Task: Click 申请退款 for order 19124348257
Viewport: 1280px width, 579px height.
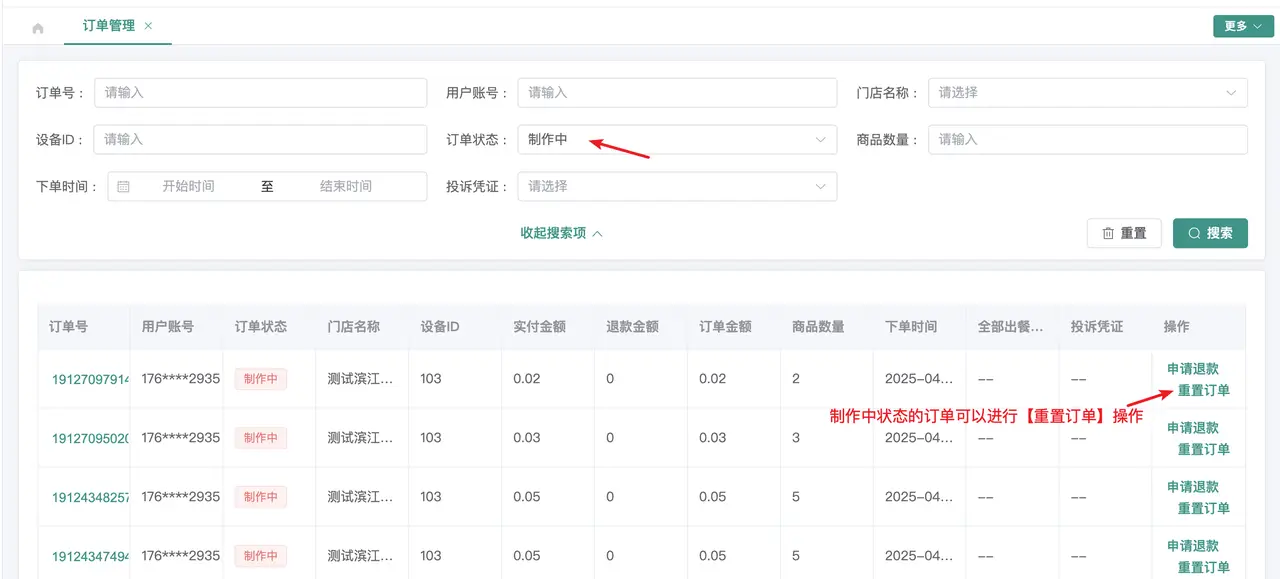Action: [1193, 487]
